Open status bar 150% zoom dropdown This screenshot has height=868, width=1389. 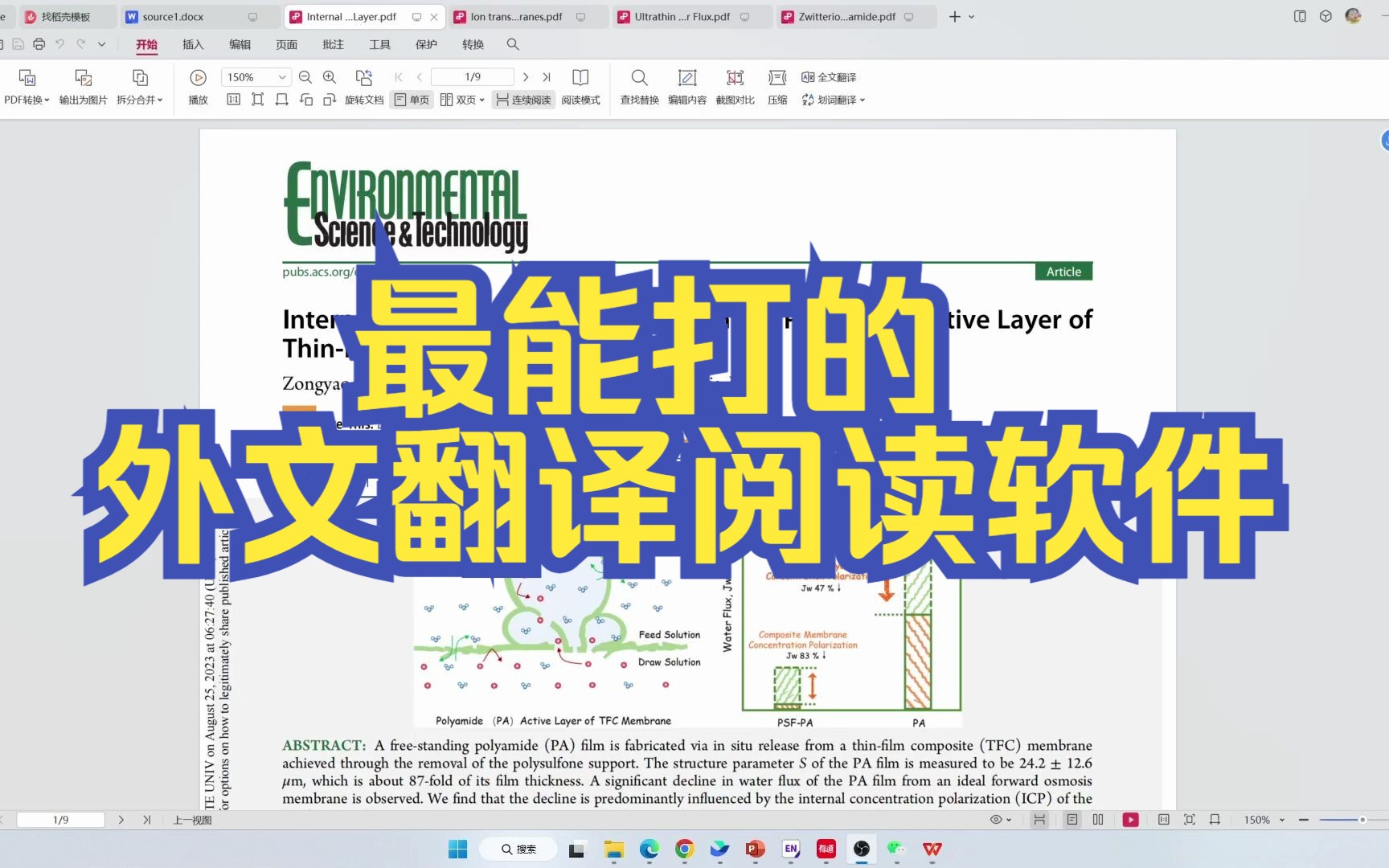pos(1282,820)
